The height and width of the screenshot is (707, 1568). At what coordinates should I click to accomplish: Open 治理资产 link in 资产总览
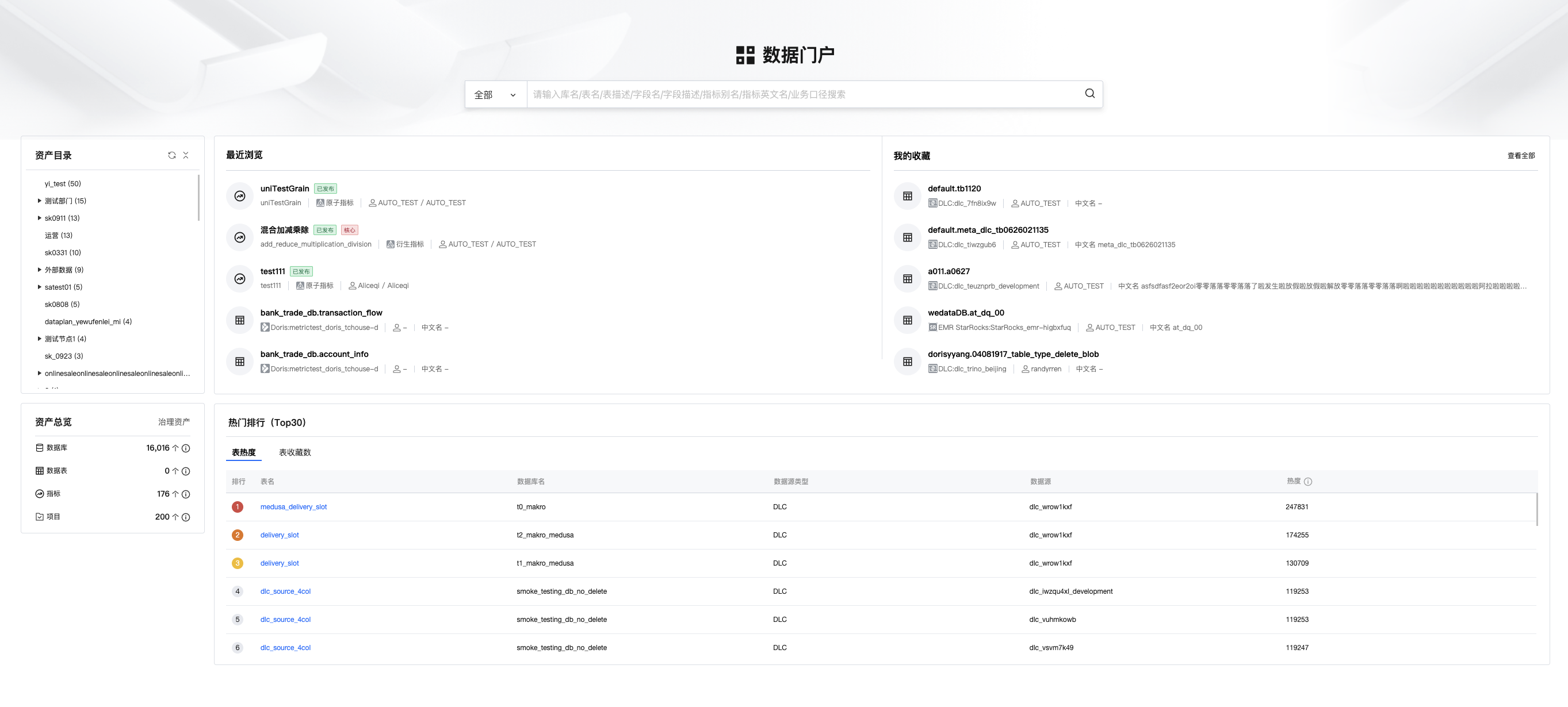(x=174, y=422)
